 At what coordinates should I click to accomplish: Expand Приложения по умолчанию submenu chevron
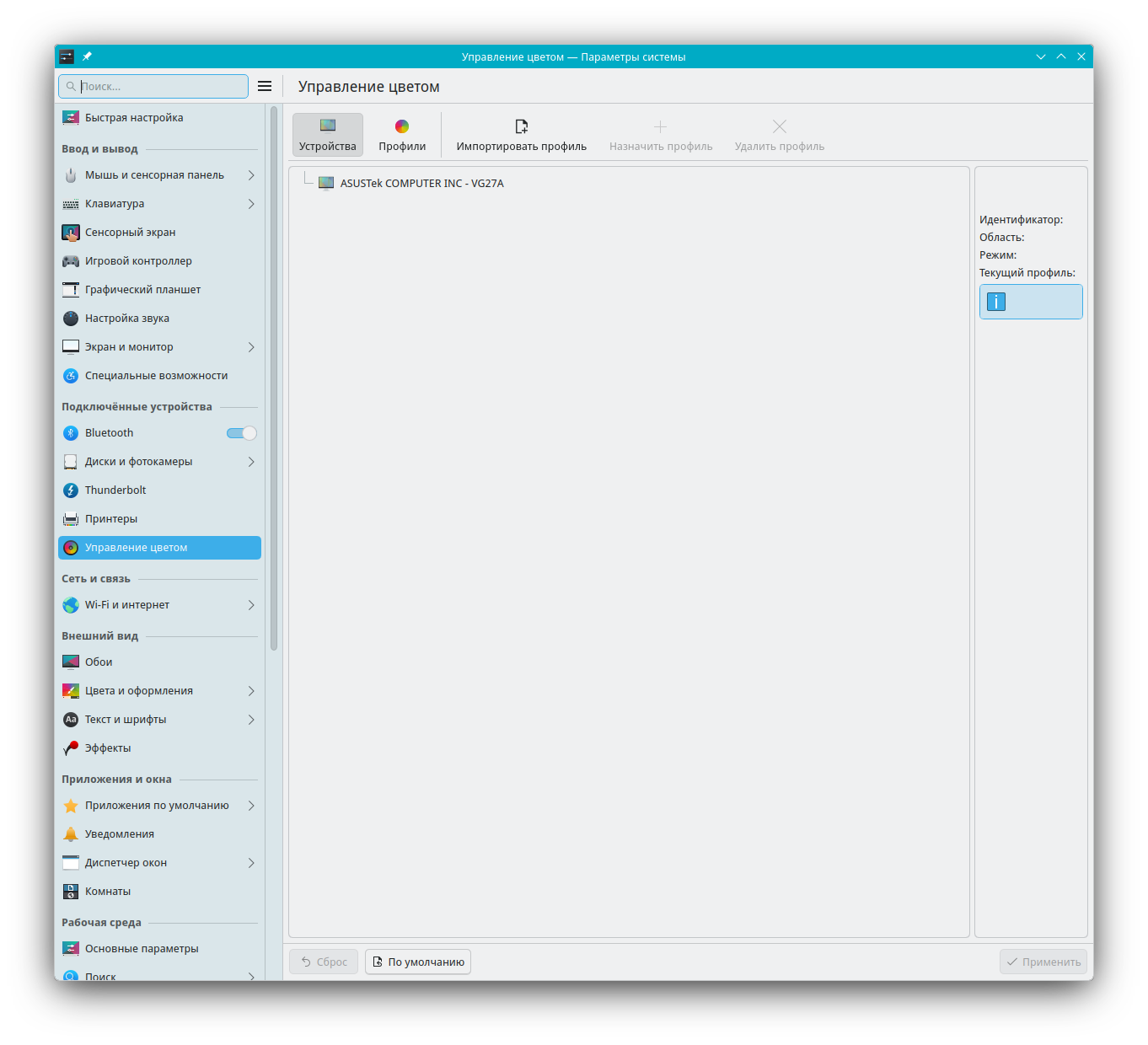pos(251,806)
